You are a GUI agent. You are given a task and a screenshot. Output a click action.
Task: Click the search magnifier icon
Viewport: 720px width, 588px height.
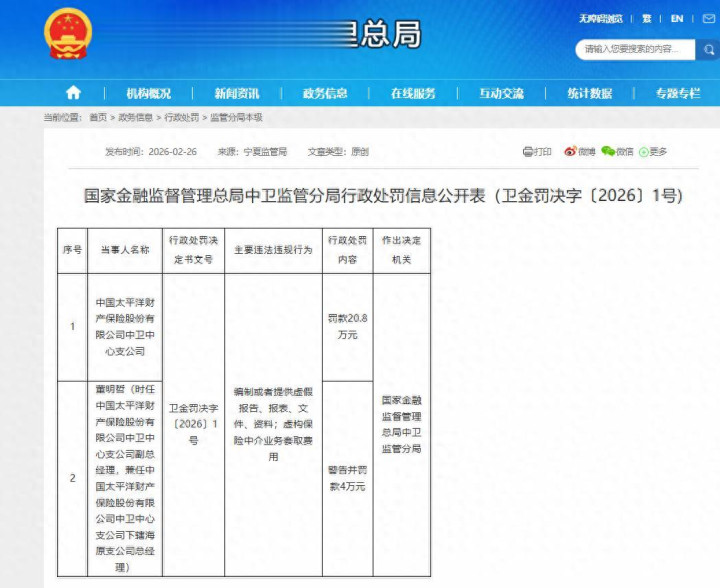tap(707, 49)
